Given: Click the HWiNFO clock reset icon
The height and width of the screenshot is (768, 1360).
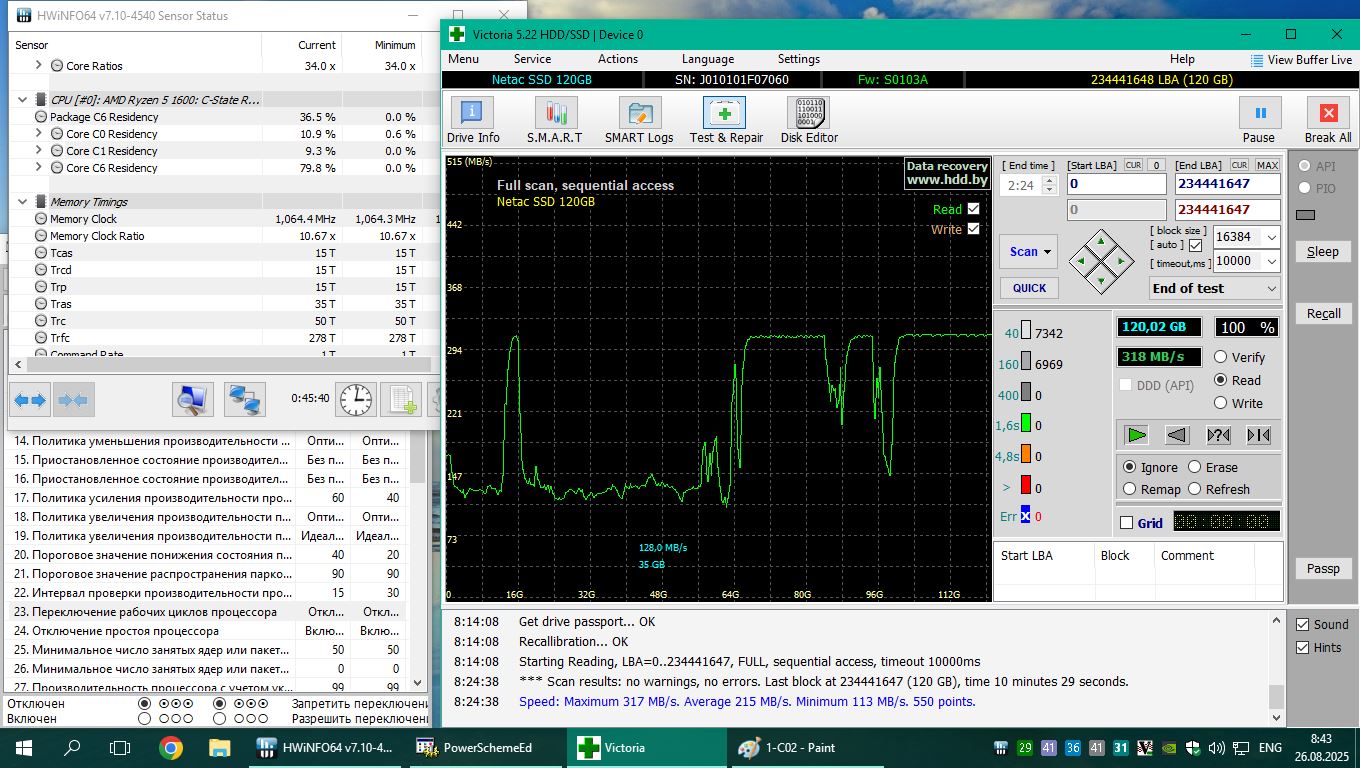Looking at the screenshot, I should tap(355, 399).
